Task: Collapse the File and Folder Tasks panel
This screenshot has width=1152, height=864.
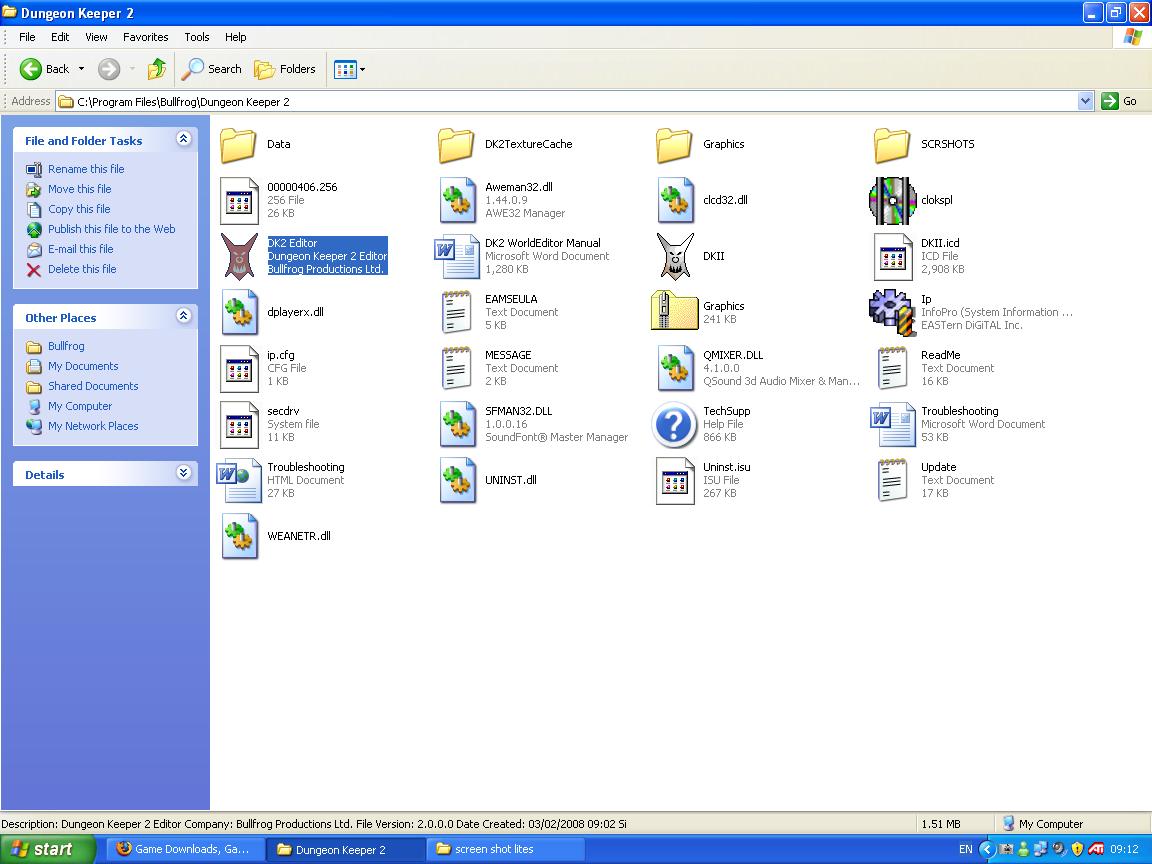Action: pos(183,140)
